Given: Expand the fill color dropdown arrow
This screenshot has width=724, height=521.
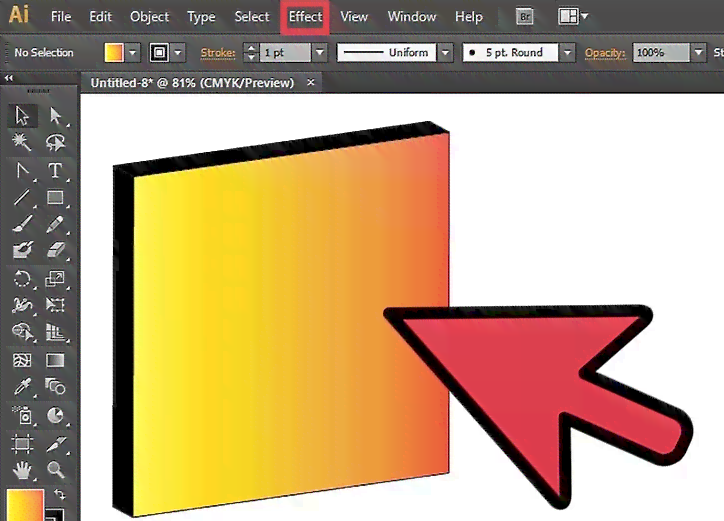Looking at the screenshot, I should [x=133, y=53].
